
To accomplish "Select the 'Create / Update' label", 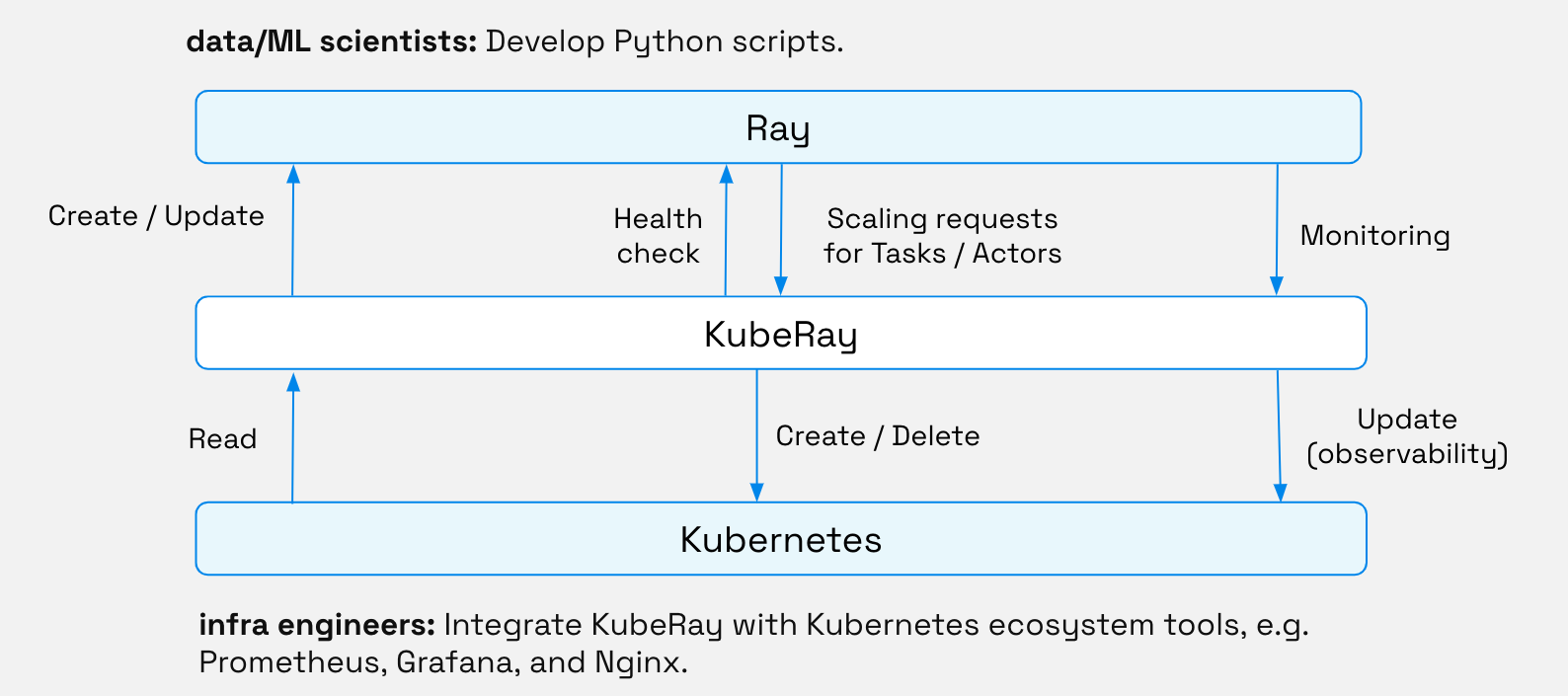I will point(156,216).
